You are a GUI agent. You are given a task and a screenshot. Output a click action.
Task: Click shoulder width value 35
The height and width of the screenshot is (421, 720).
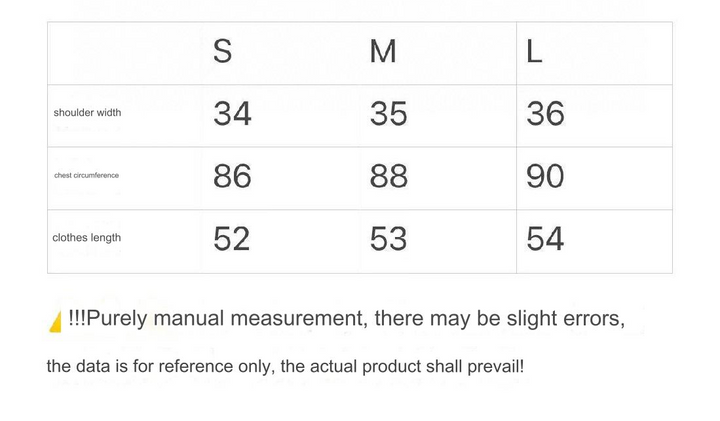388,114
